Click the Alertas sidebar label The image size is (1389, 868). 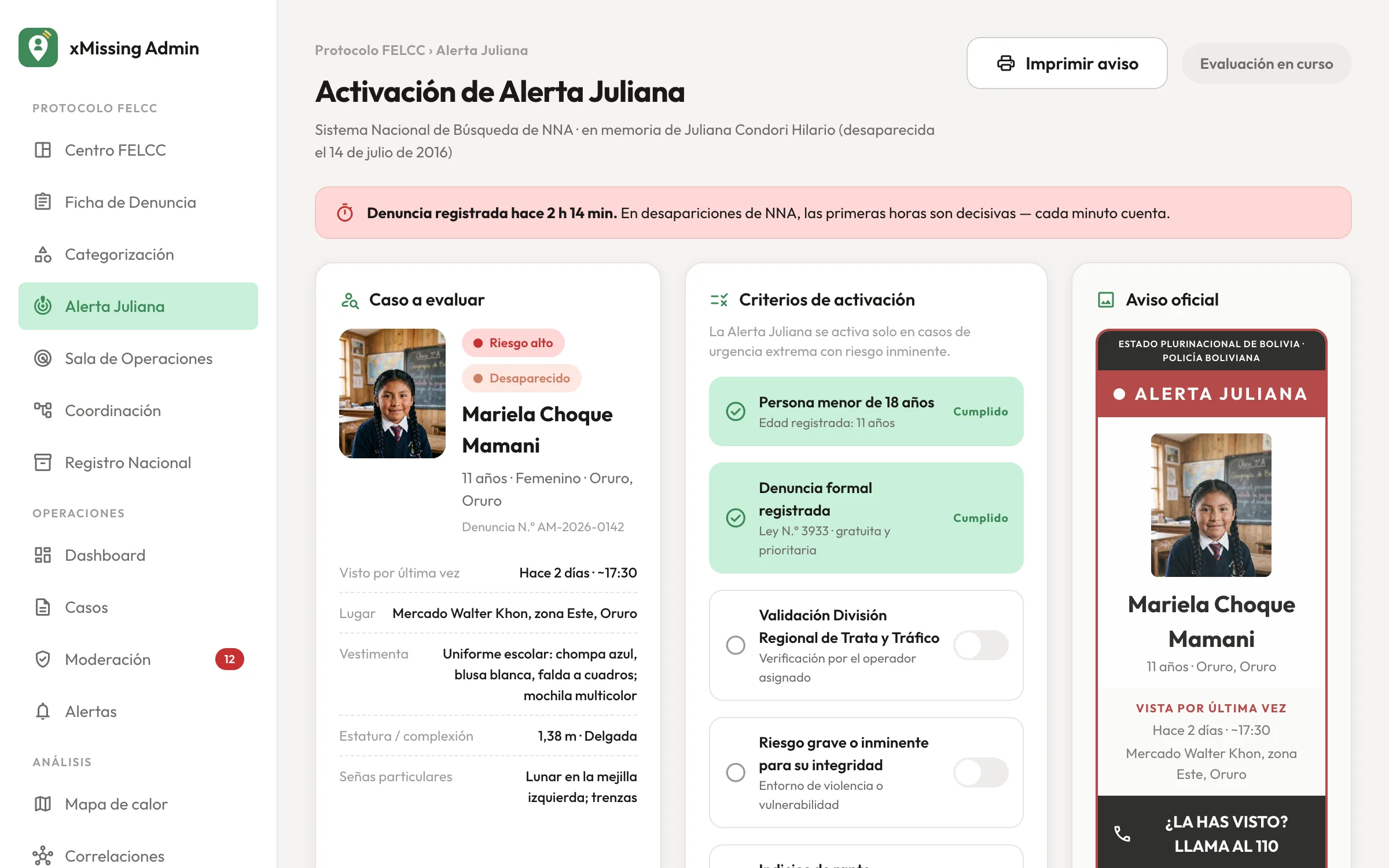91,711
